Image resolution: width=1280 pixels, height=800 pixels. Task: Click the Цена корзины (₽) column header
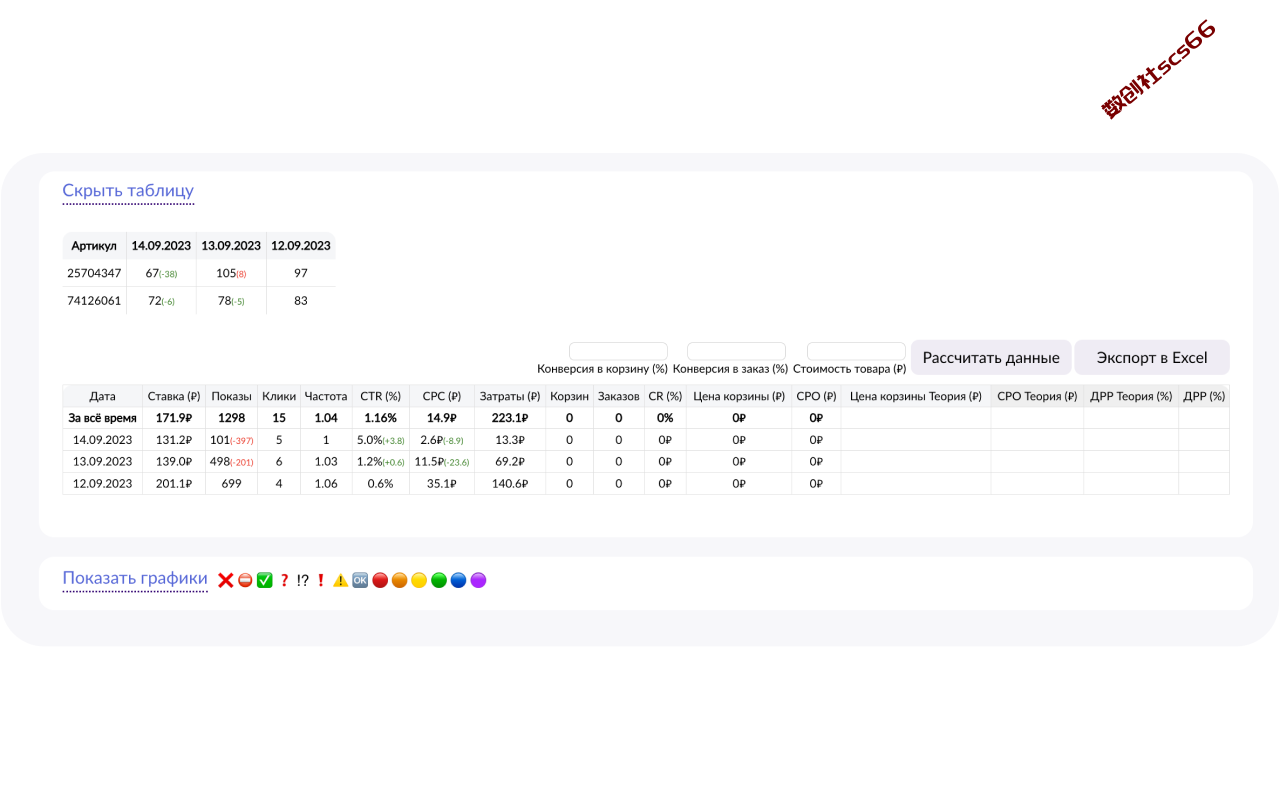(x=739, y=396)
